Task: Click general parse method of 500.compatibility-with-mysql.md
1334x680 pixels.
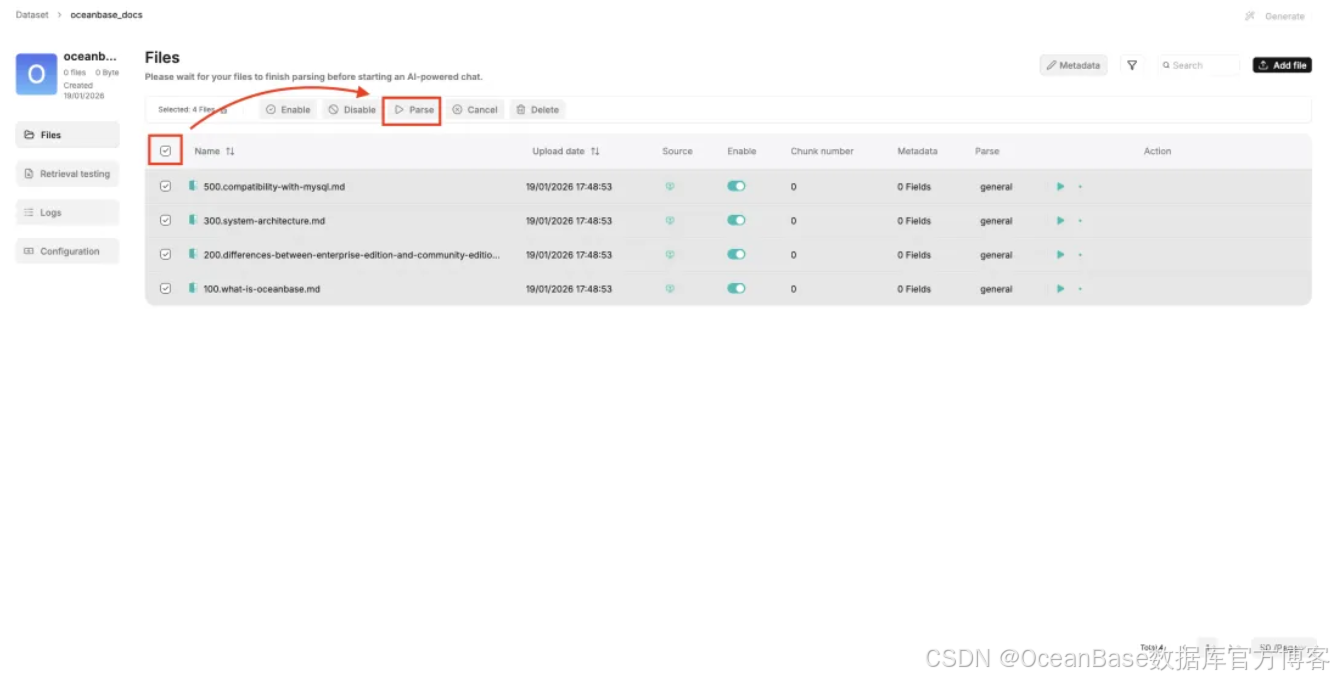Action: (996, 187)
